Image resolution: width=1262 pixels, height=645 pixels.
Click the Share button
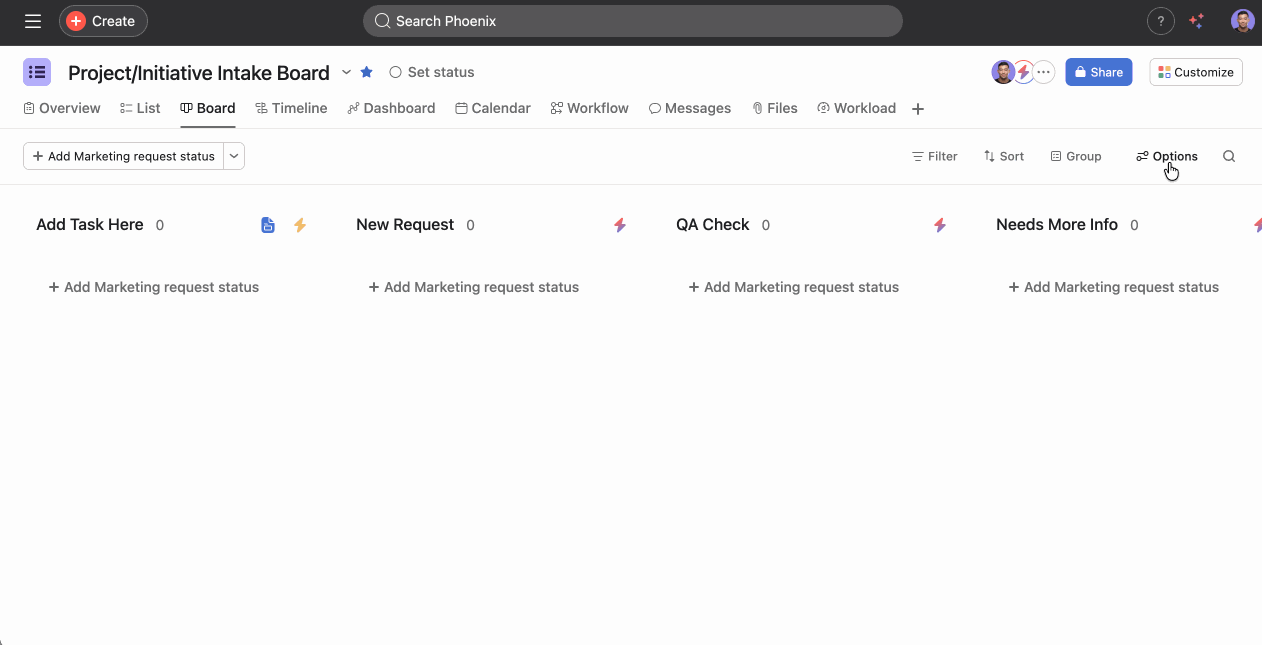[x=1098, y=72]
